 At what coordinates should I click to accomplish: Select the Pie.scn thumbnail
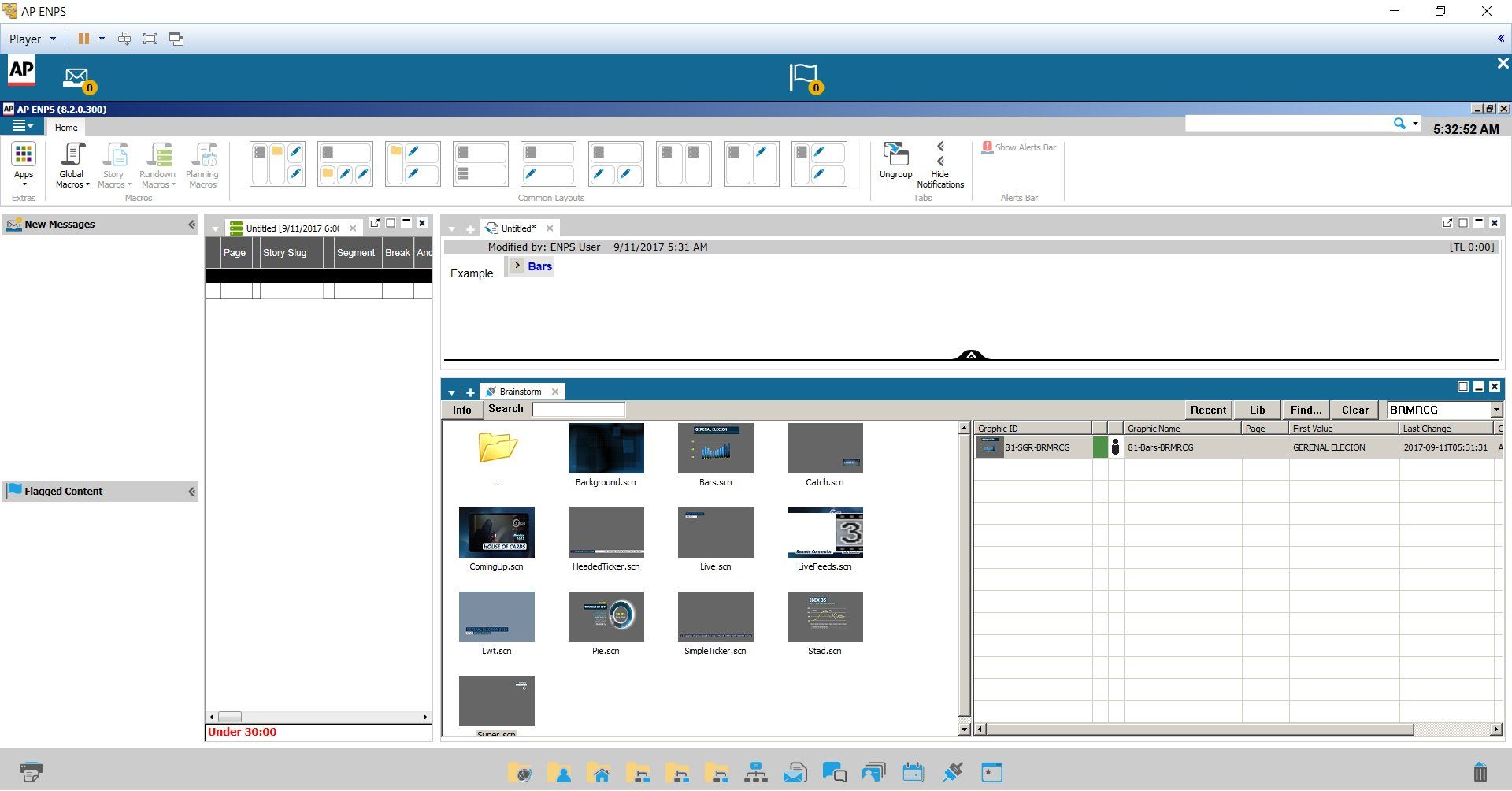[x=606, y=617]
